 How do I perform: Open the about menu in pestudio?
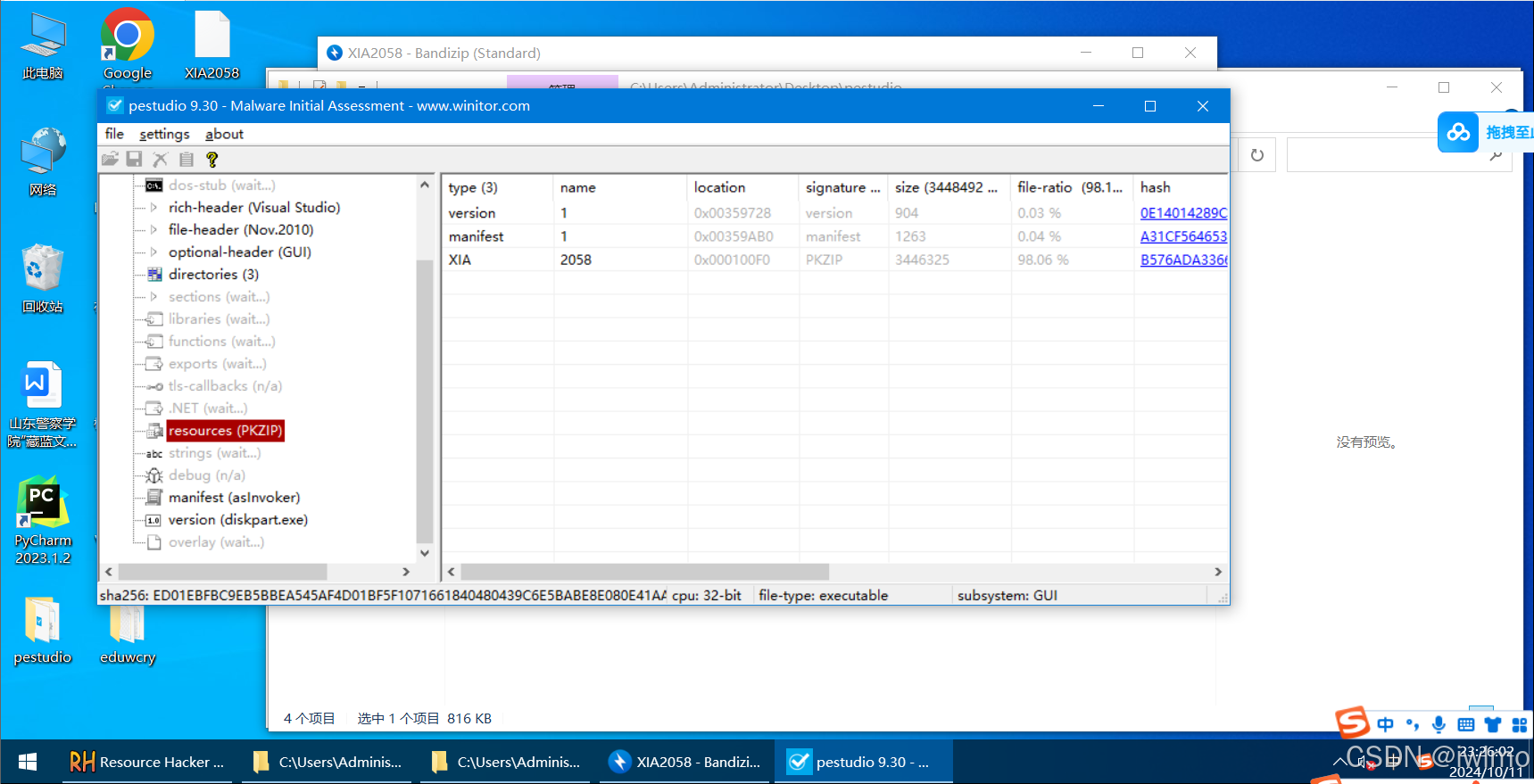tap(224, 134)
